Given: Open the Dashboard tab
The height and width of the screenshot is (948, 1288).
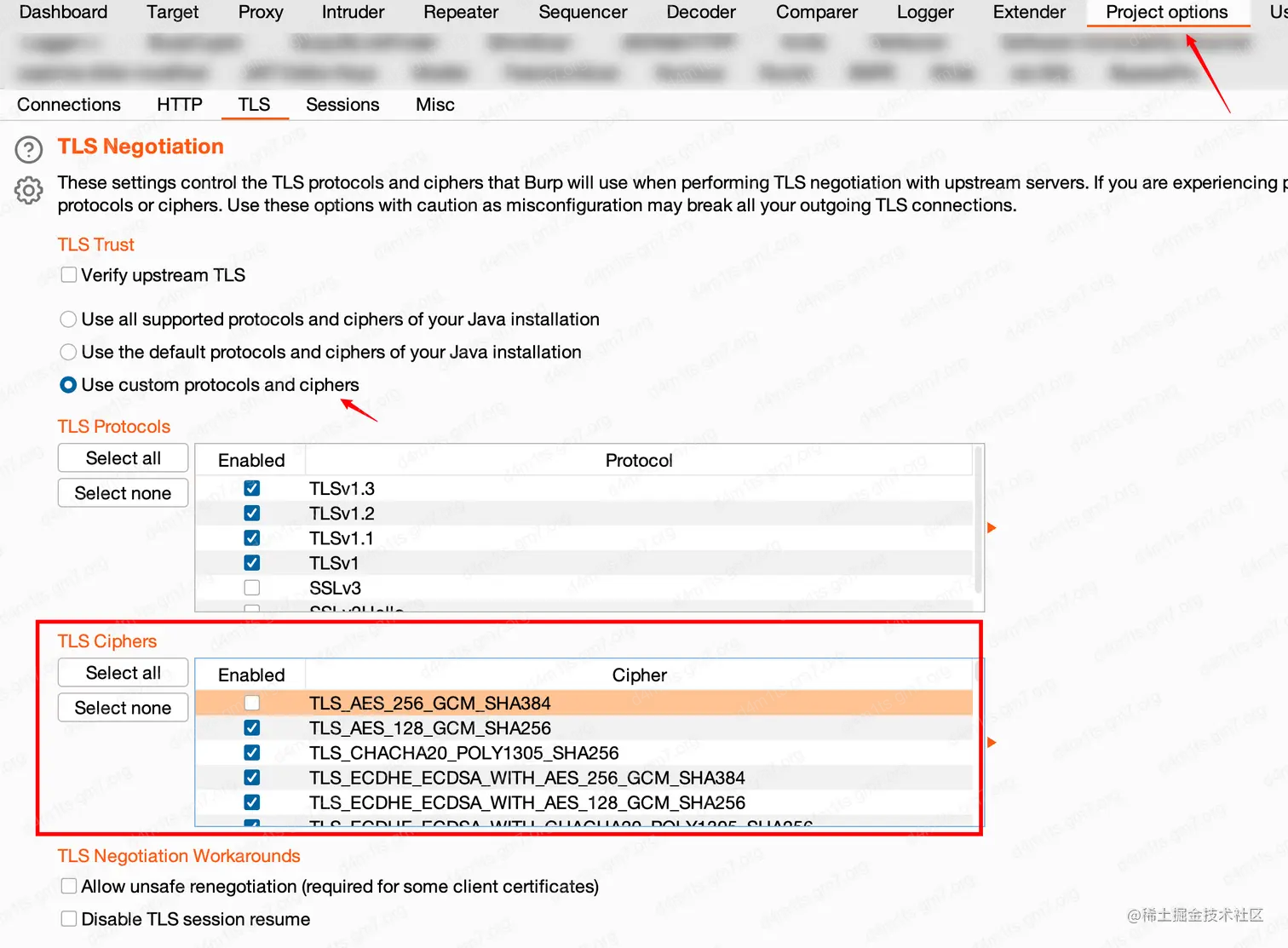Looking at the screenshot, I should (63, 12).
